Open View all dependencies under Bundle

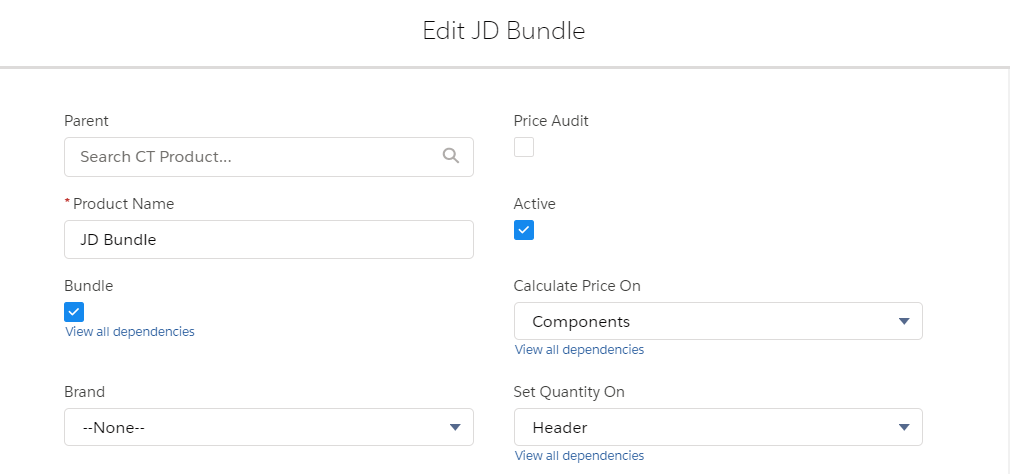click(x=130, y=331)
